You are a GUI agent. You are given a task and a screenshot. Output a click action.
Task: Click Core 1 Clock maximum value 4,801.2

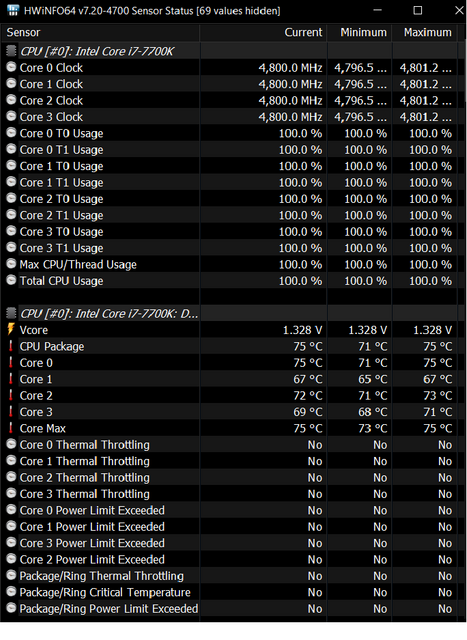(x=425, y=84)
